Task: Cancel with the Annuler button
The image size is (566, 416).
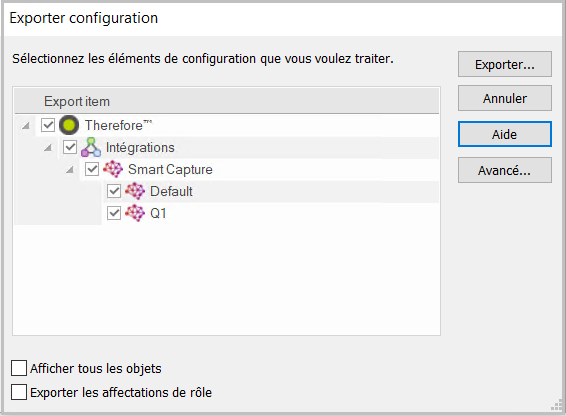Action: [x=505, y=98]
